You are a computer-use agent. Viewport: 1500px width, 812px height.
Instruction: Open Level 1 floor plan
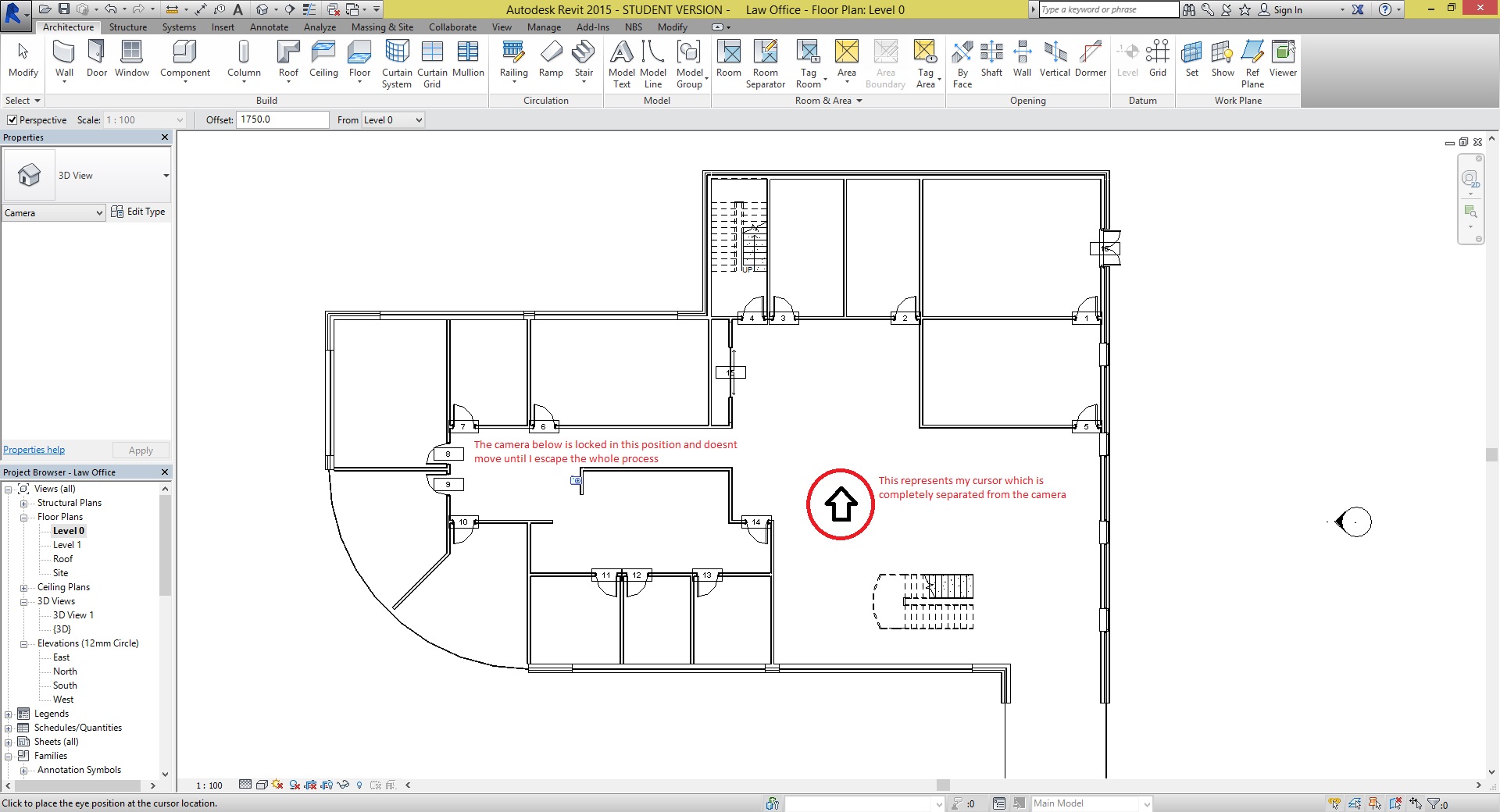(67, 545)
